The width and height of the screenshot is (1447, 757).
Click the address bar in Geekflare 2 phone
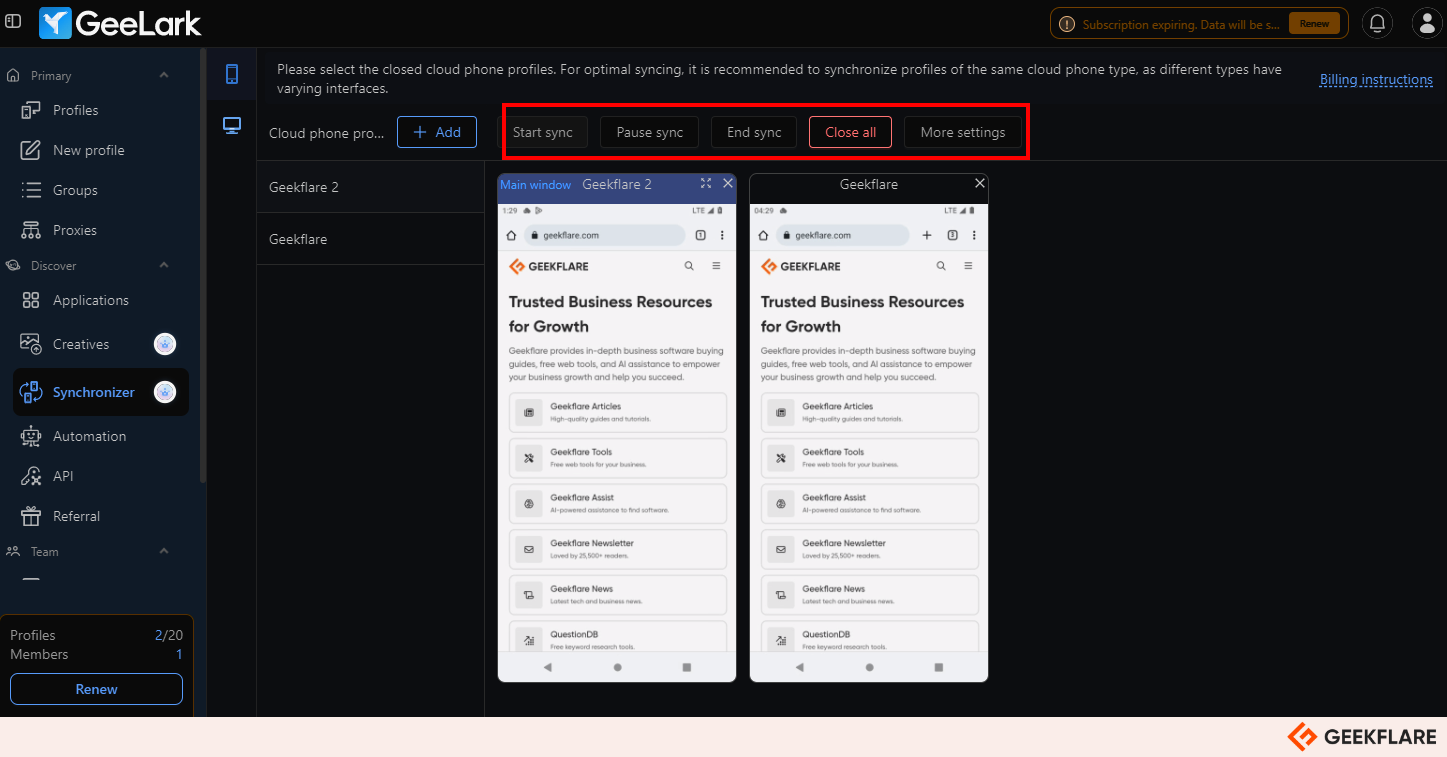point(605,235)
